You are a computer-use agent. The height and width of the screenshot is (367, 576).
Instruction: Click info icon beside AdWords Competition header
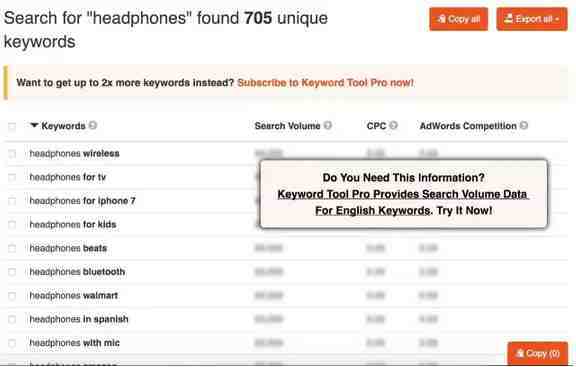click(x=524, y=125)
